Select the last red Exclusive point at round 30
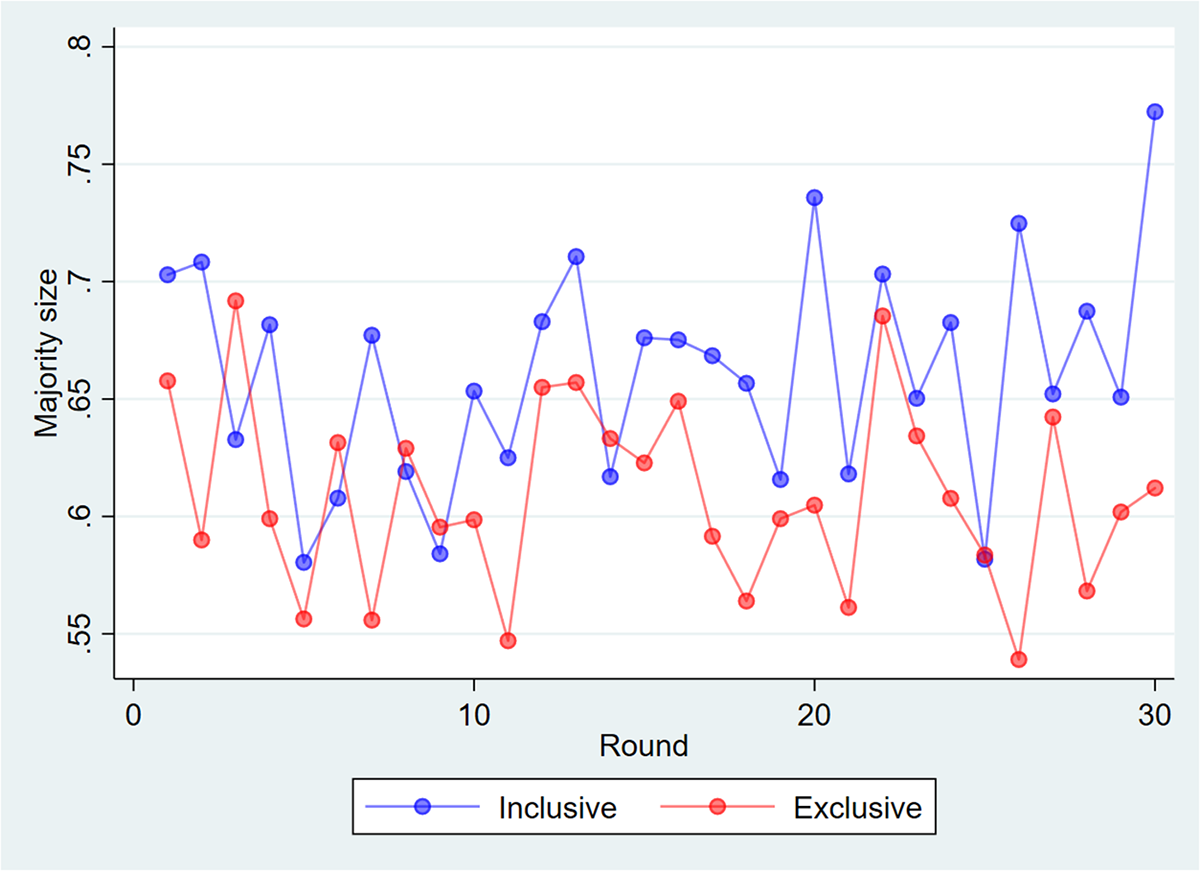 1155,488
